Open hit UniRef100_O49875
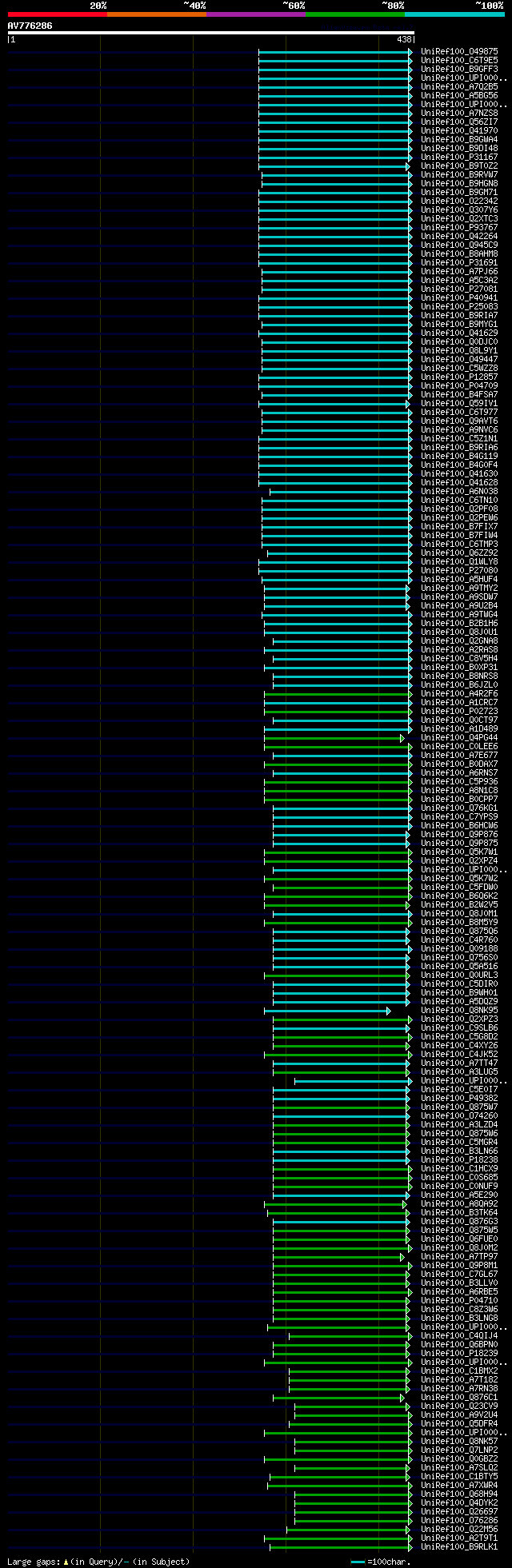The image size is (512, 1568). [x=460, y=52]
